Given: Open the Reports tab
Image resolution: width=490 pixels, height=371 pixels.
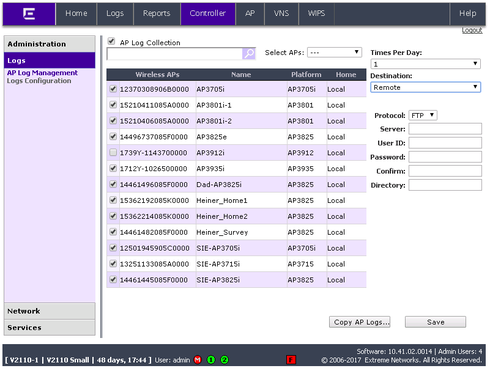Looking at the screenshot, I should [157, 14].
